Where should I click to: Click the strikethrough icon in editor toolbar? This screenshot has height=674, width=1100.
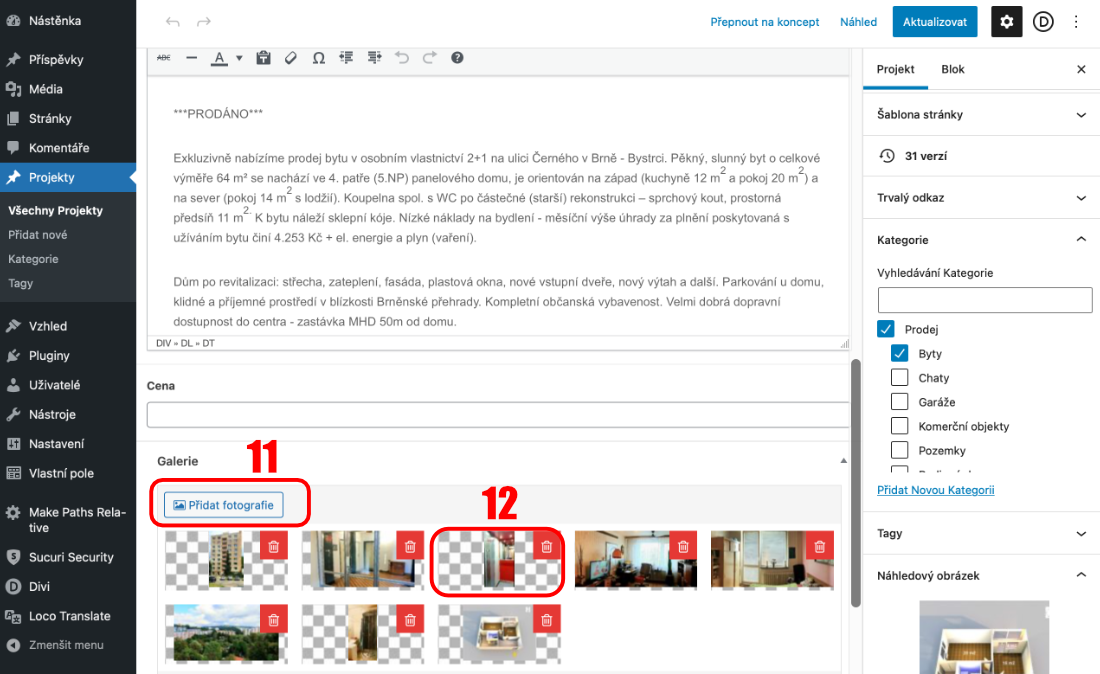(x=164, y=58)
